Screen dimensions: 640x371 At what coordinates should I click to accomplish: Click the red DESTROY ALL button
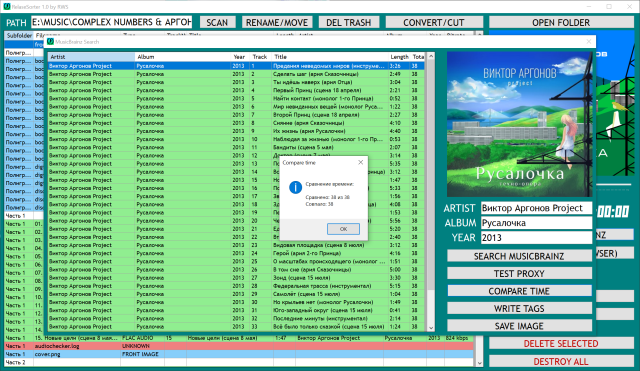561,362
